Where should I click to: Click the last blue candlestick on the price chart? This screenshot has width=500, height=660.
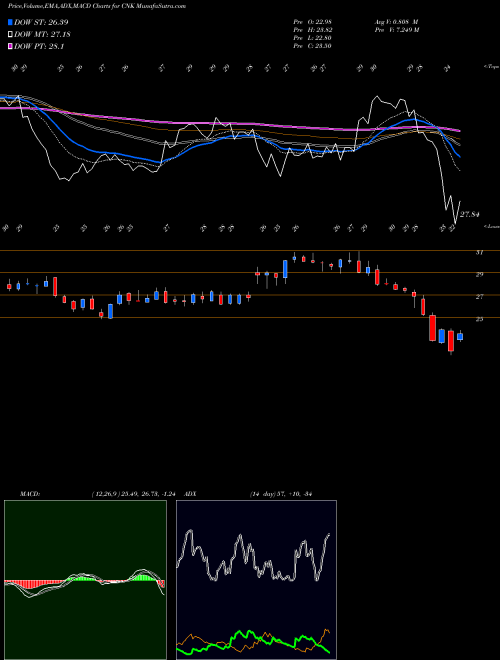click(460, 336)
